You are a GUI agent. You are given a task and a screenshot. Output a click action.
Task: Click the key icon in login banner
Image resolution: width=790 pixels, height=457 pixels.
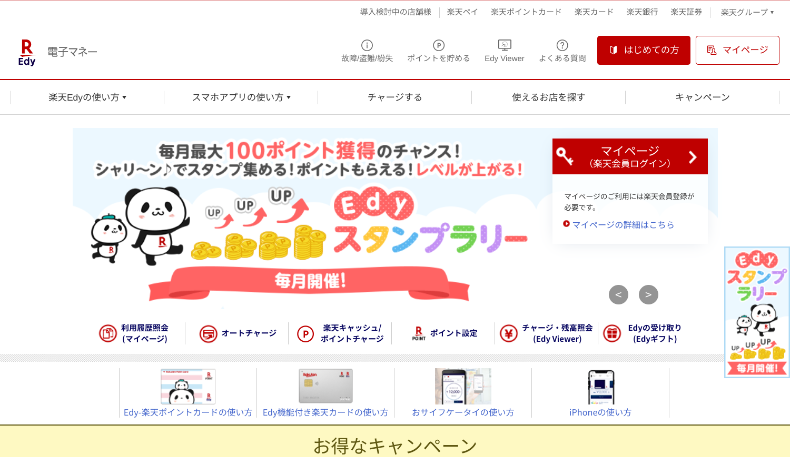point(565,156)
